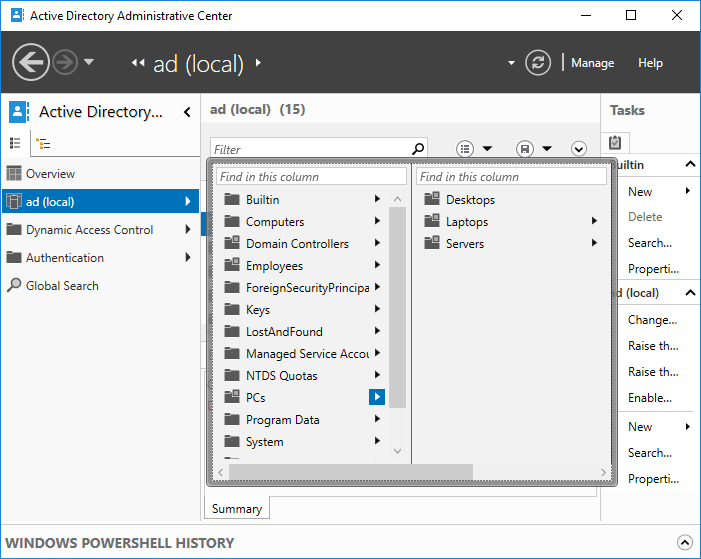The width and height of the screenshot is (701, 559).
Task: Expand Dynamic Access Control arrow
Action: 188,229
